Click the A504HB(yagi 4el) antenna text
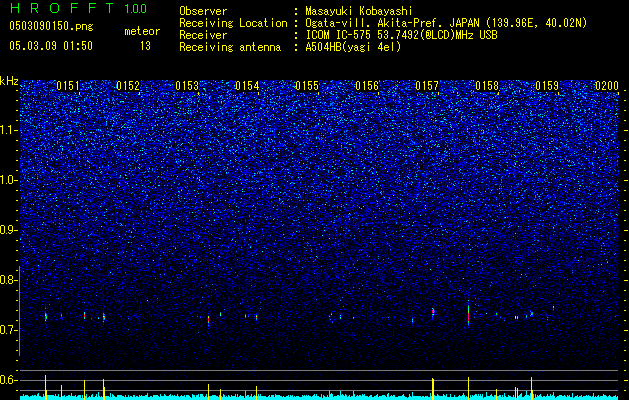The width and height of the screenshot is (629, 400). pyautogui.click(x=353, y=47)
